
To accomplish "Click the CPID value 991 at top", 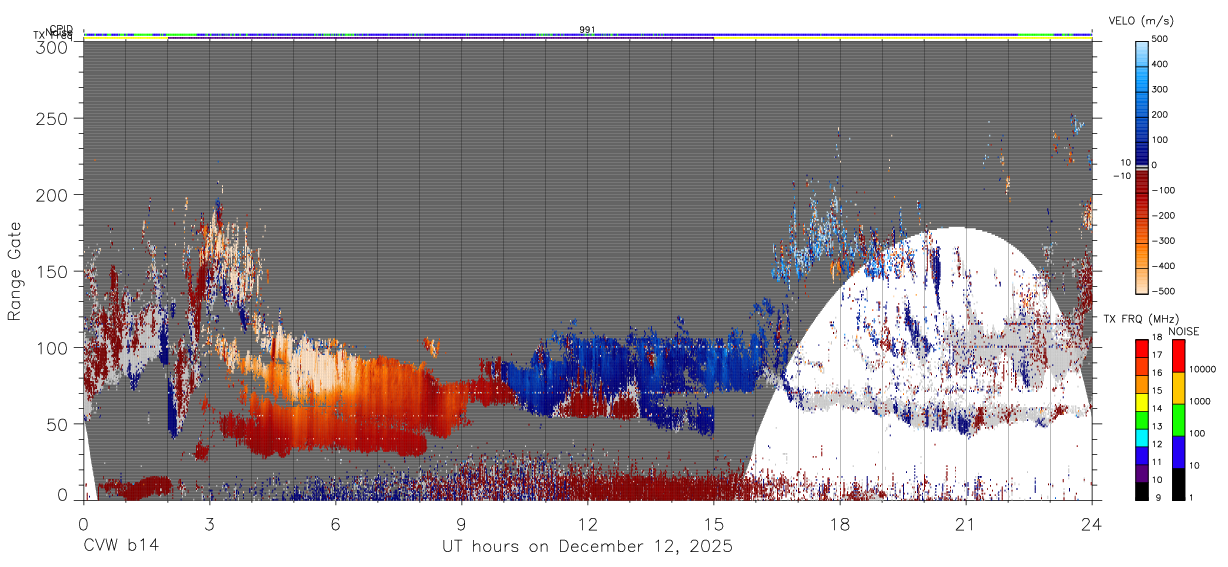I will (588, 29).
